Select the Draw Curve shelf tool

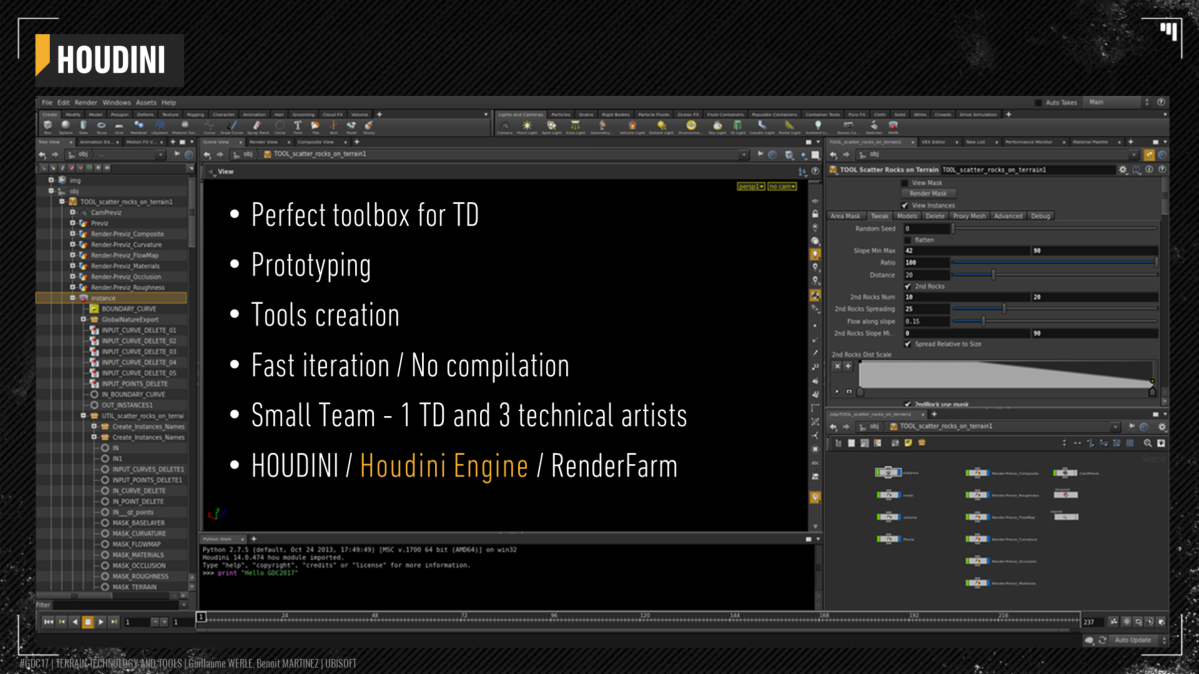pyautogui.click(x=232, y=127)
